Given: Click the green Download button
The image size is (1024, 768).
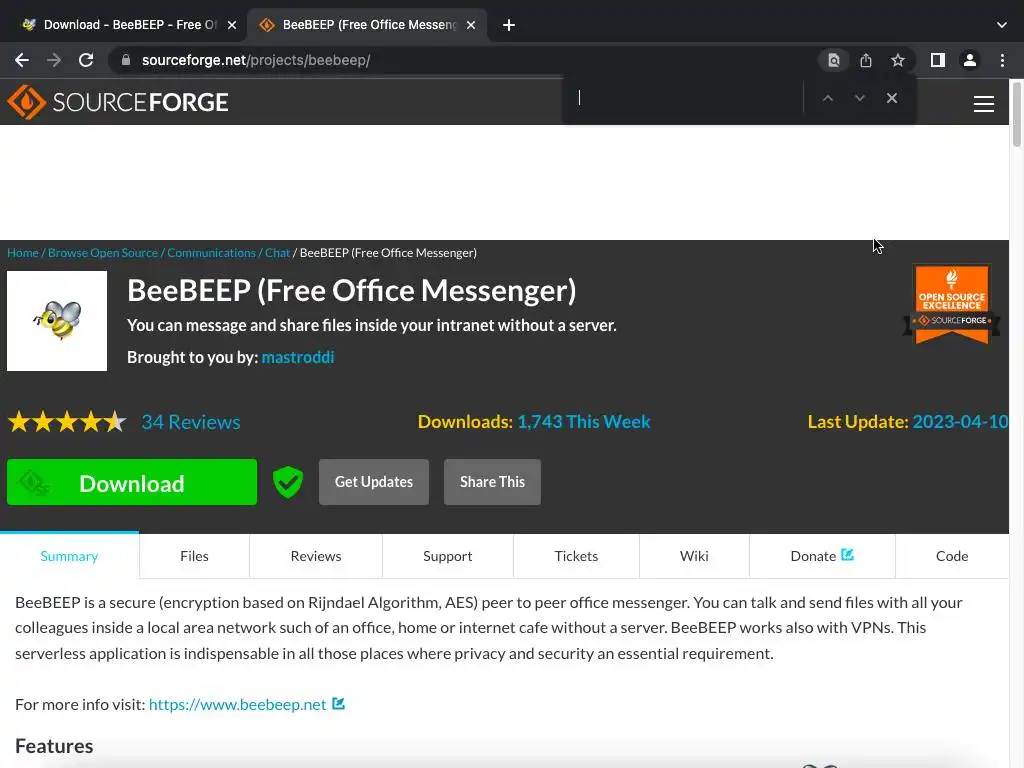Looking at the screenshot, I should click(x=132, y=482).
